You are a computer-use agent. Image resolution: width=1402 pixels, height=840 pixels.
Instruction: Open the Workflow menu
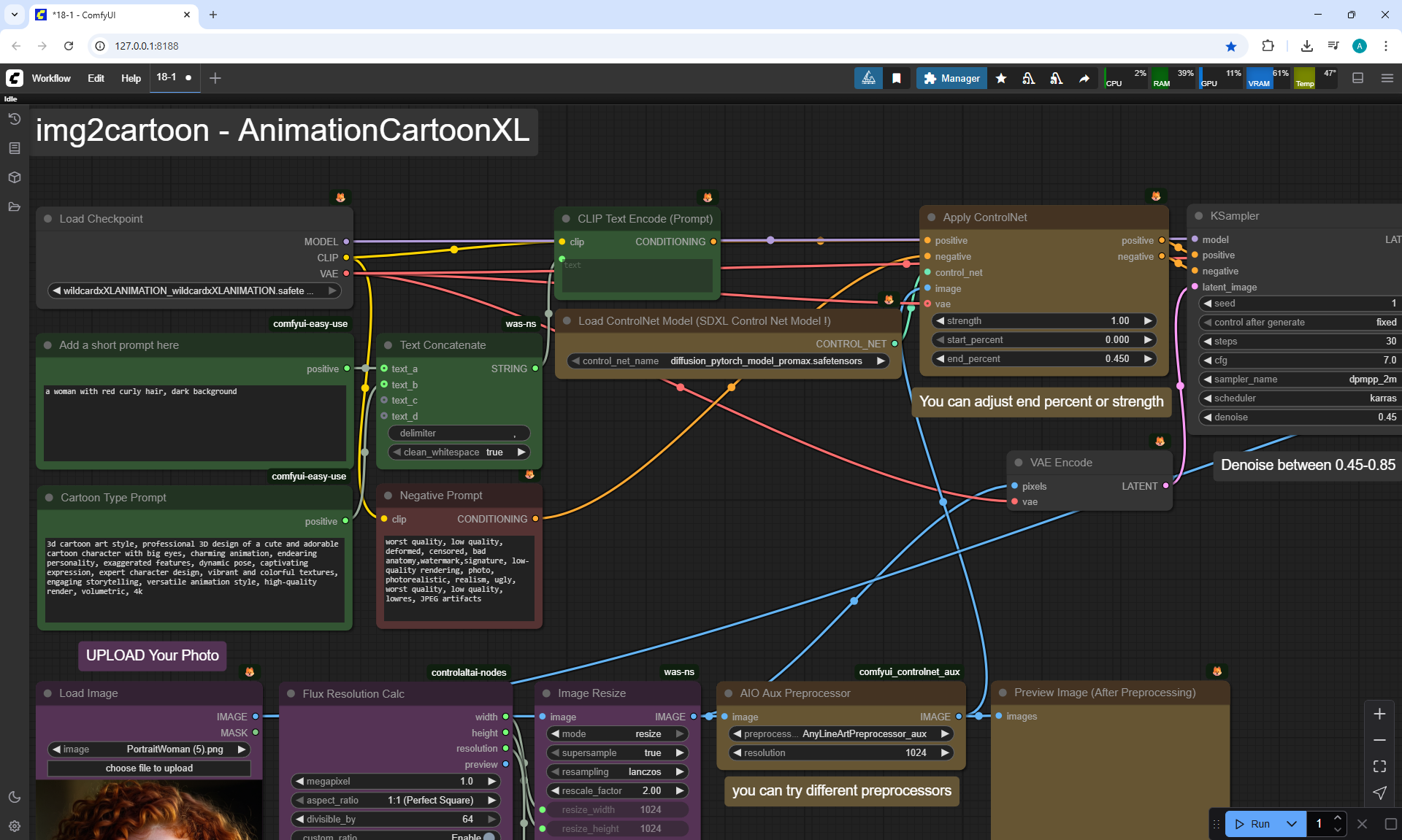[51, 78]
